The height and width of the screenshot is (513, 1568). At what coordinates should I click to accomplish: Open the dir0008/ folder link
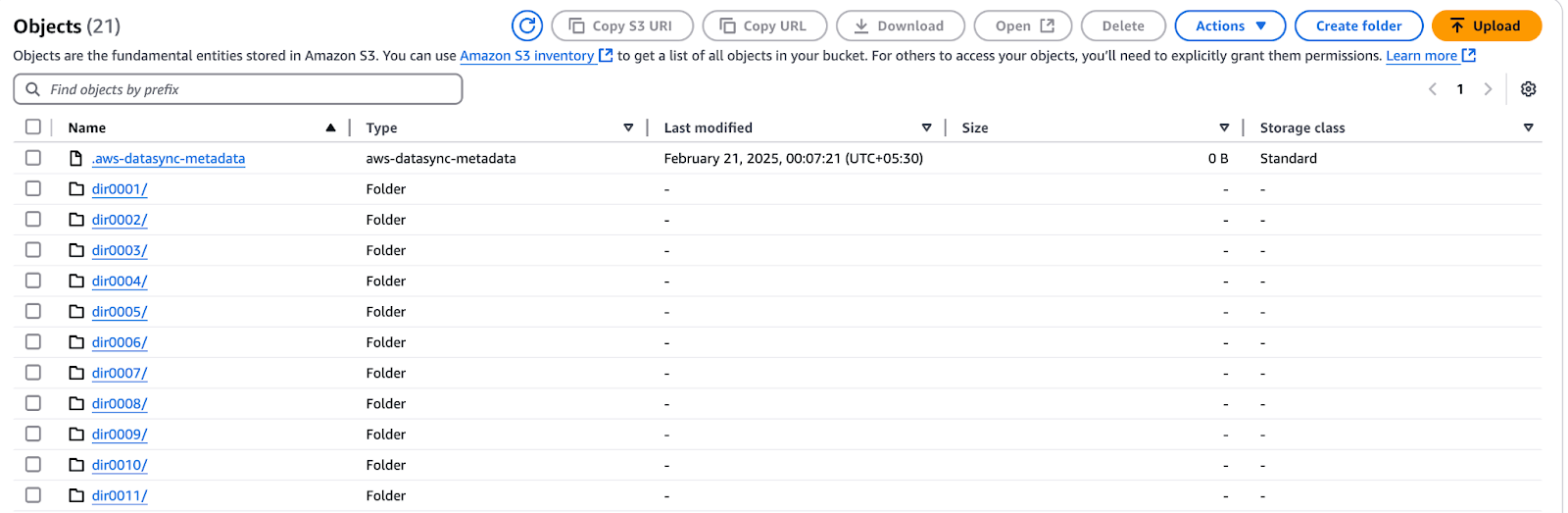pyautogui.click(x=120, y=404)
